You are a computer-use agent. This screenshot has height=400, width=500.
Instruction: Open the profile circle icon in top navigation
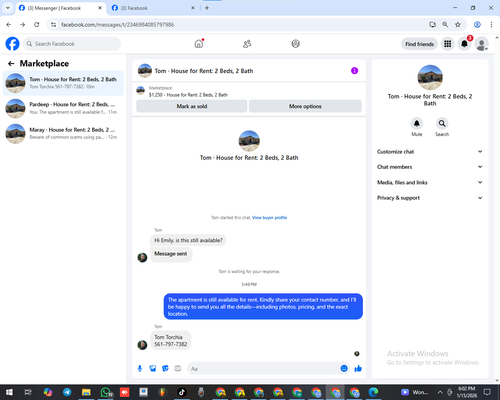coord(295,44)
